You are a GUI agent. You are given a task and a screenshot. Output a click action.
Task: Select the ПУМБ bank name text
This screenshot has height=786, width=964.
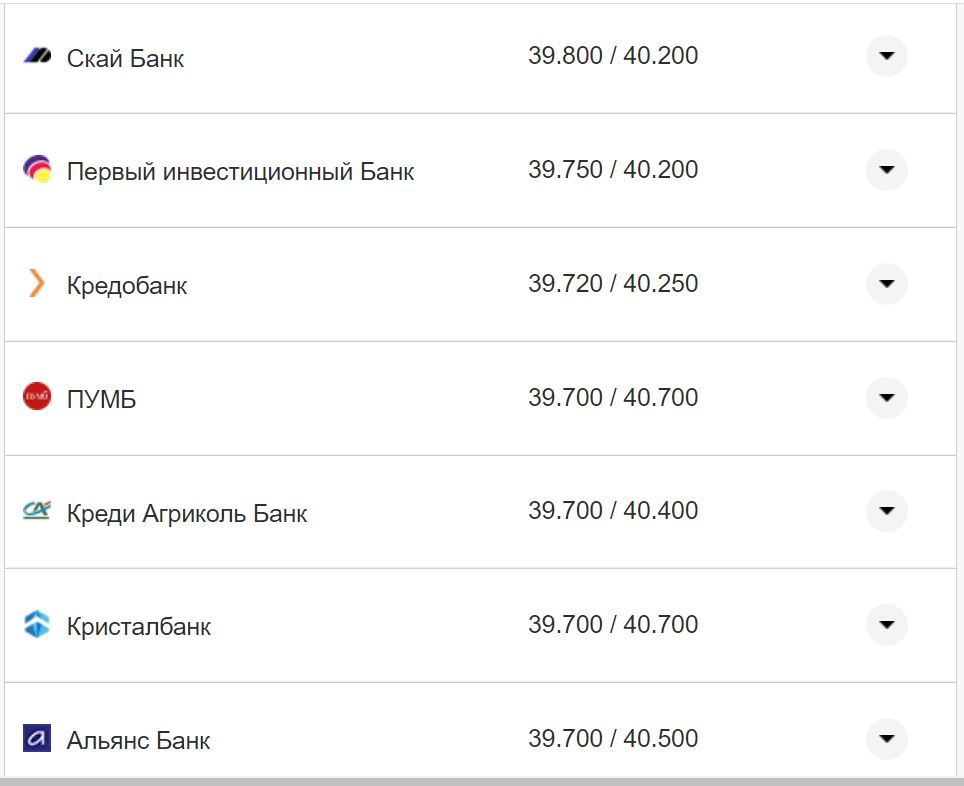tap(103, 398)
